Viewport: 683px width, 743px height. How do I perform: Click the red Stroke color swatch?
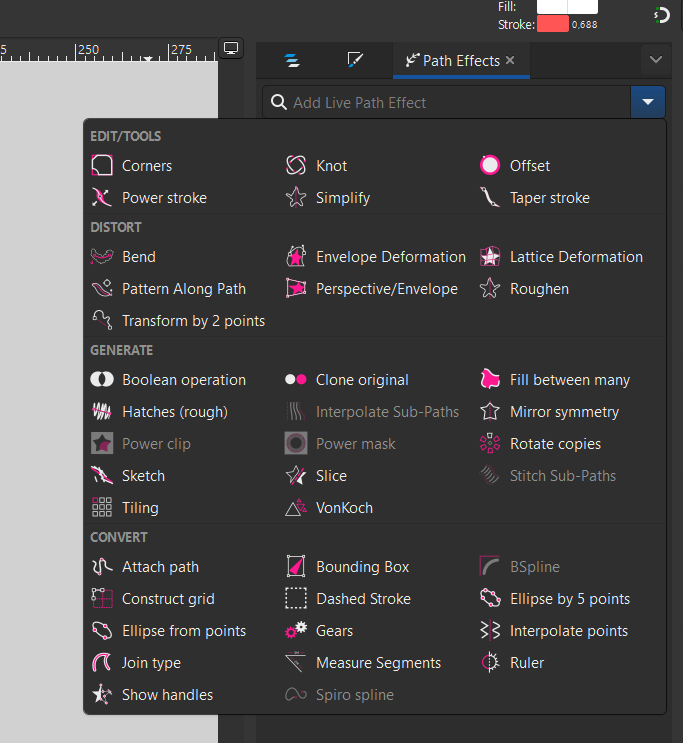click(x=553, y=24)
